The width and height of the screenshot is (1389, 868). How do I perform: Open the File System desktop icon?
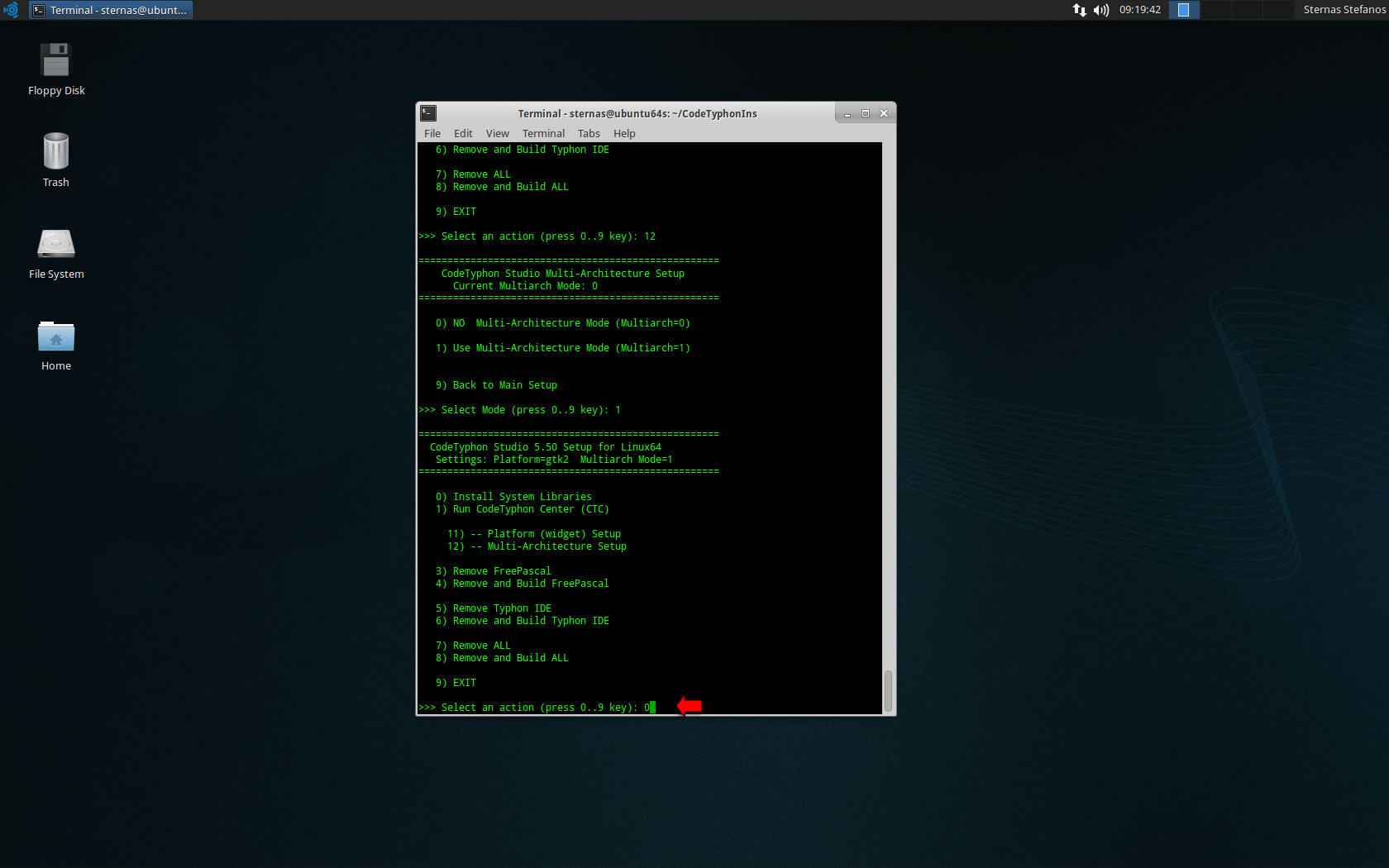pyautogui.click(x=55, y=253)
